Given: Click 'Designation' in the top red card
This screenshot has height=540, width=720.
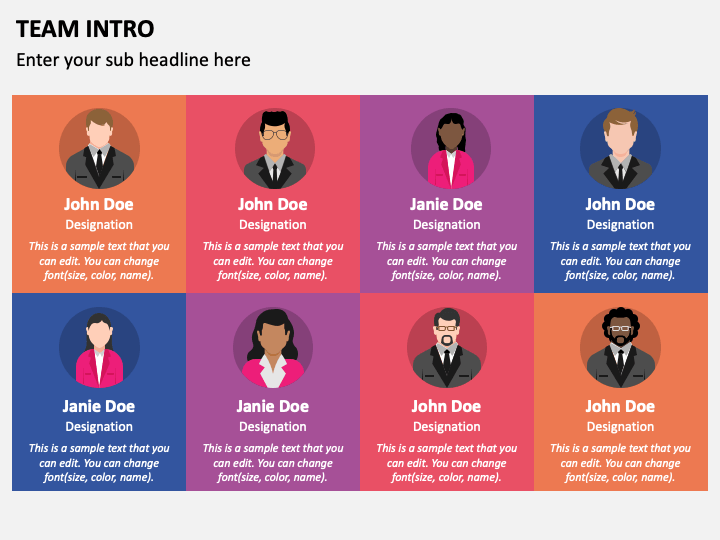Looking at the screenshot, I should 273,225.
